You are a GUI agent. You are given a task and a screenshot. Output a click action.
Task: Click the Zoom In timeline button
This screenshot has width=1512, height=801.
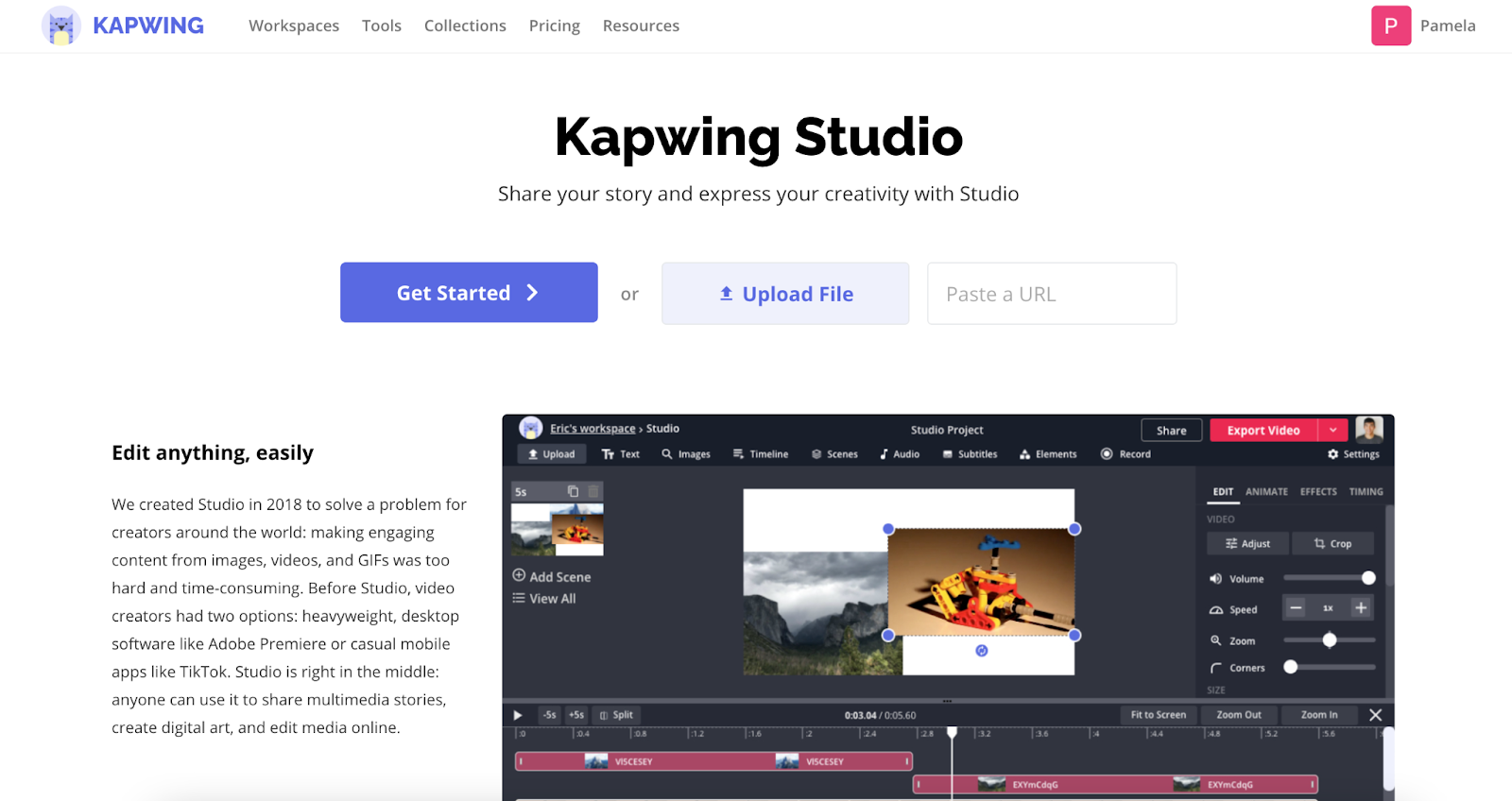pos(1319,715)
